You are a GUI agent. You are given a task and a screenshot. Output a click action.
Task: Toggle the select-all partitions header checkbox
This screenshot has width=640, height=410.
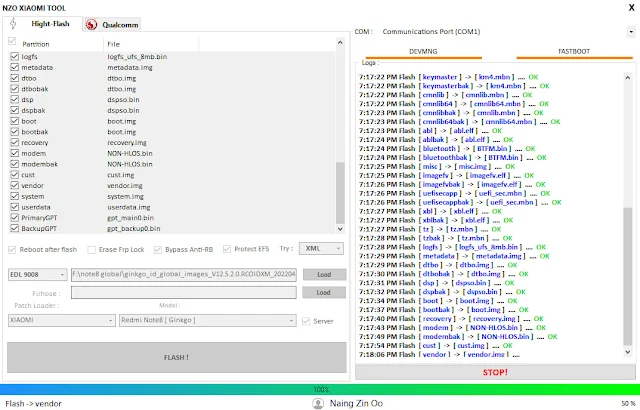(x=12, y=41)
